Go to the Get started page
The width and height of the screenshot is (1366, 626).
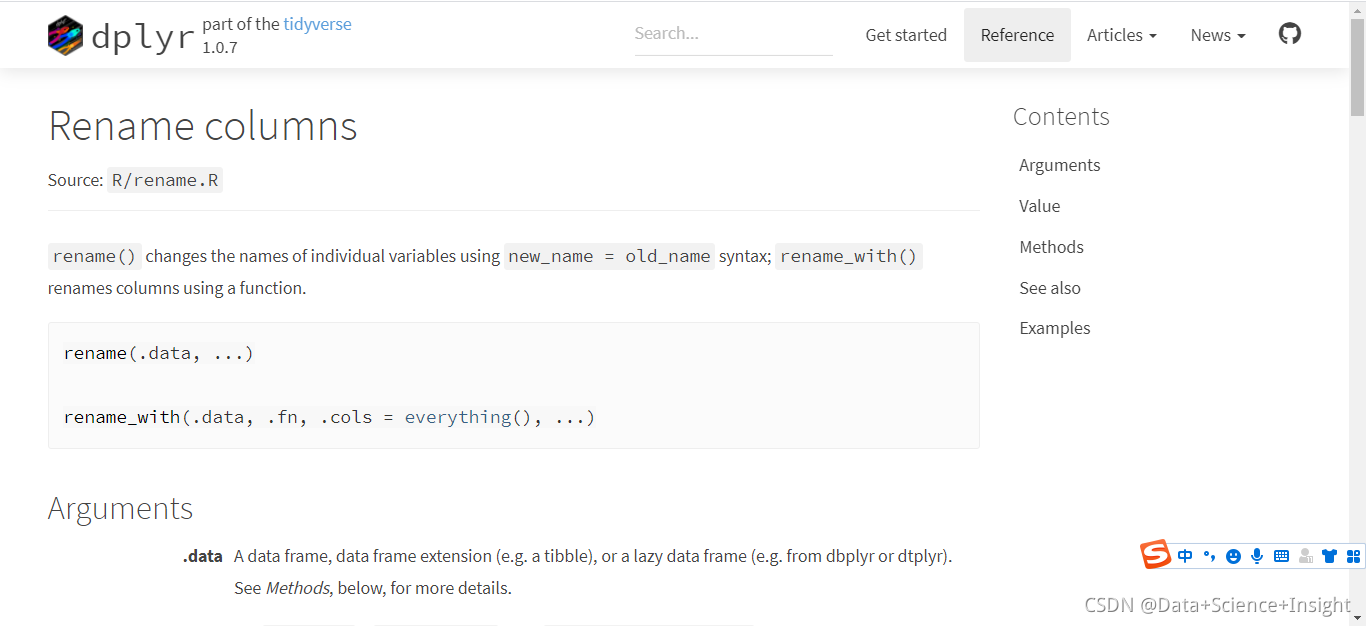pos(906,35)
